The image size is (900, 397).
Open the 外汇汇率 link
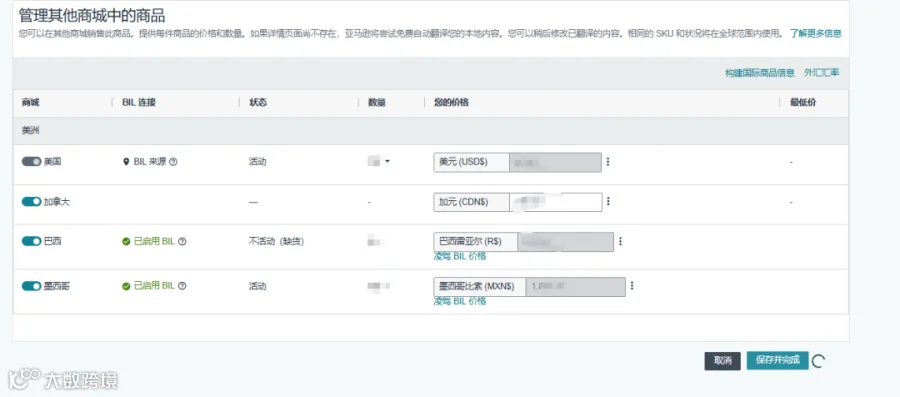pos(821,72)
